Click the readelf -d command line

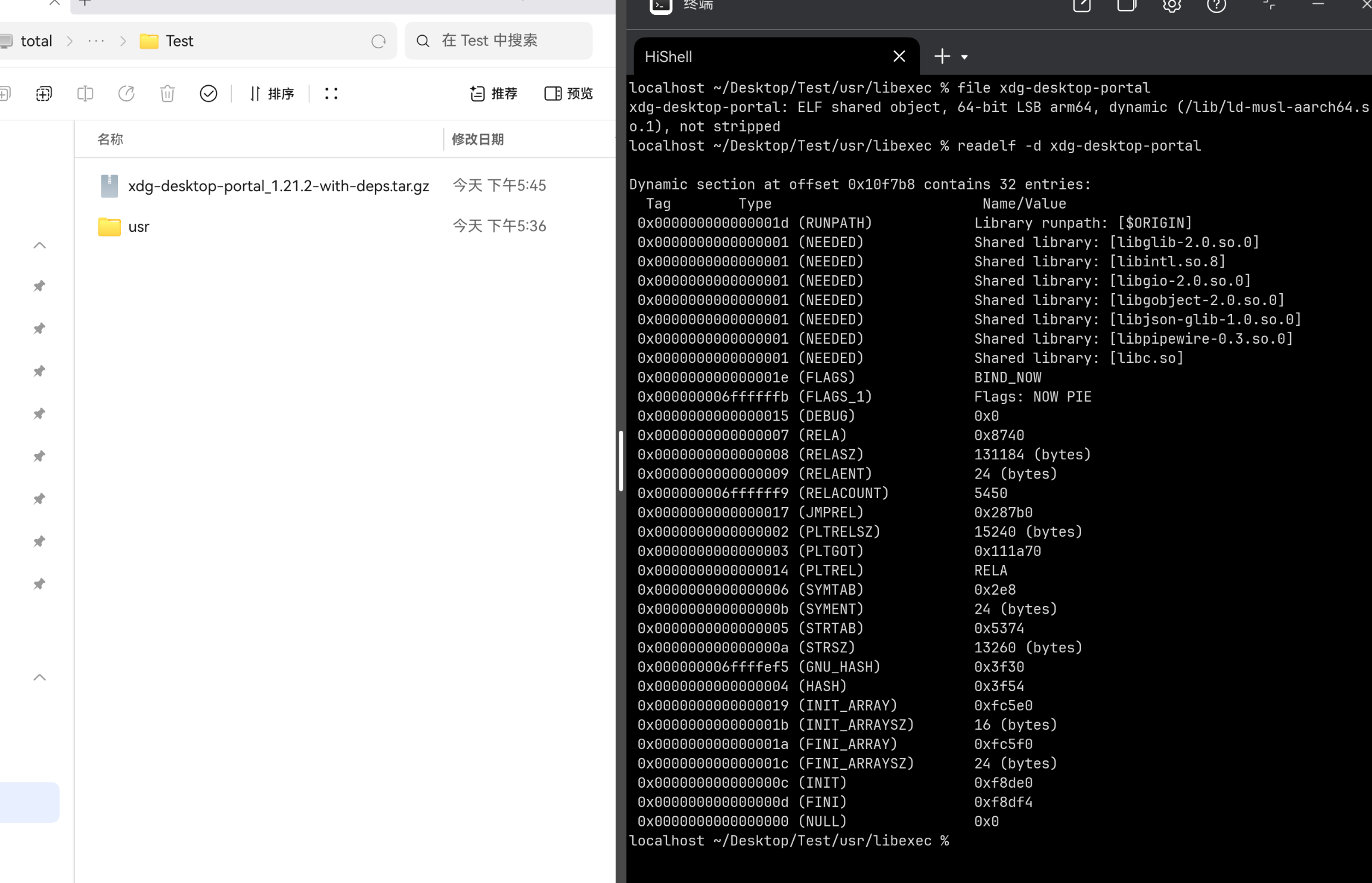[x=915, y=145]
